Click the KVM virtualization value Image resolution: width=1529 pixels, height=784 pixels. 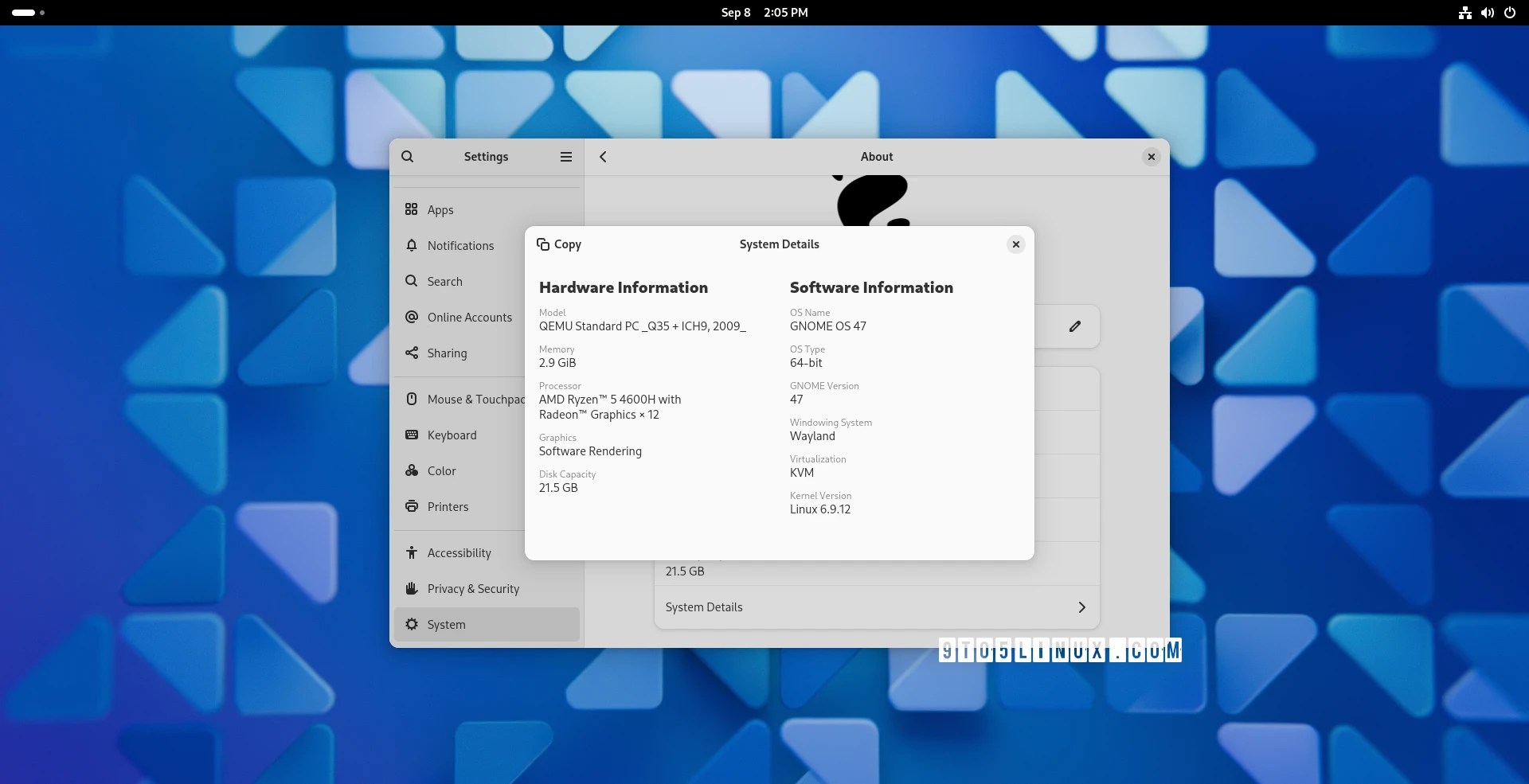(x=802, y=473)
